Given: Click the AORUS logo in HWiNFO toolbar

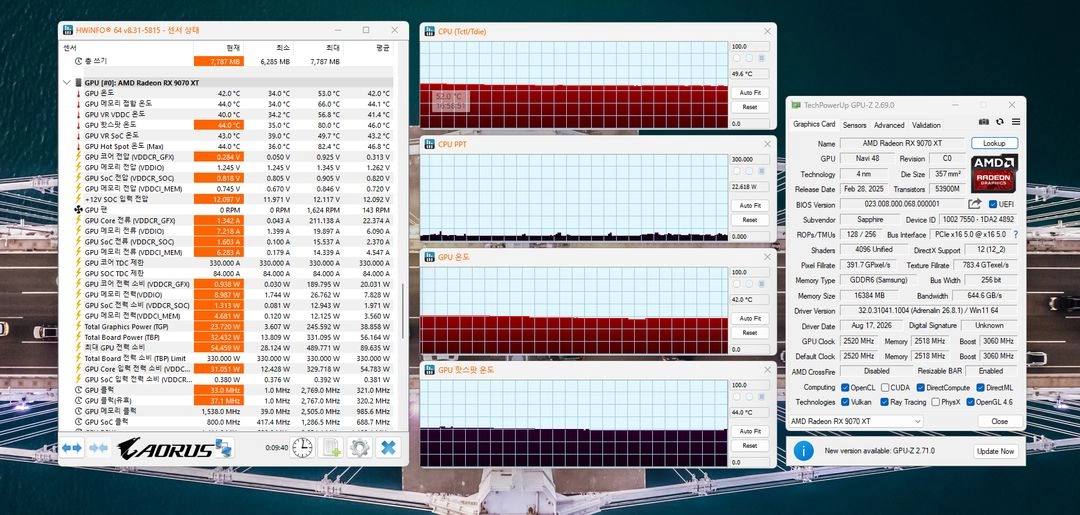Looking at the screenshot, I should coord(165,449).
